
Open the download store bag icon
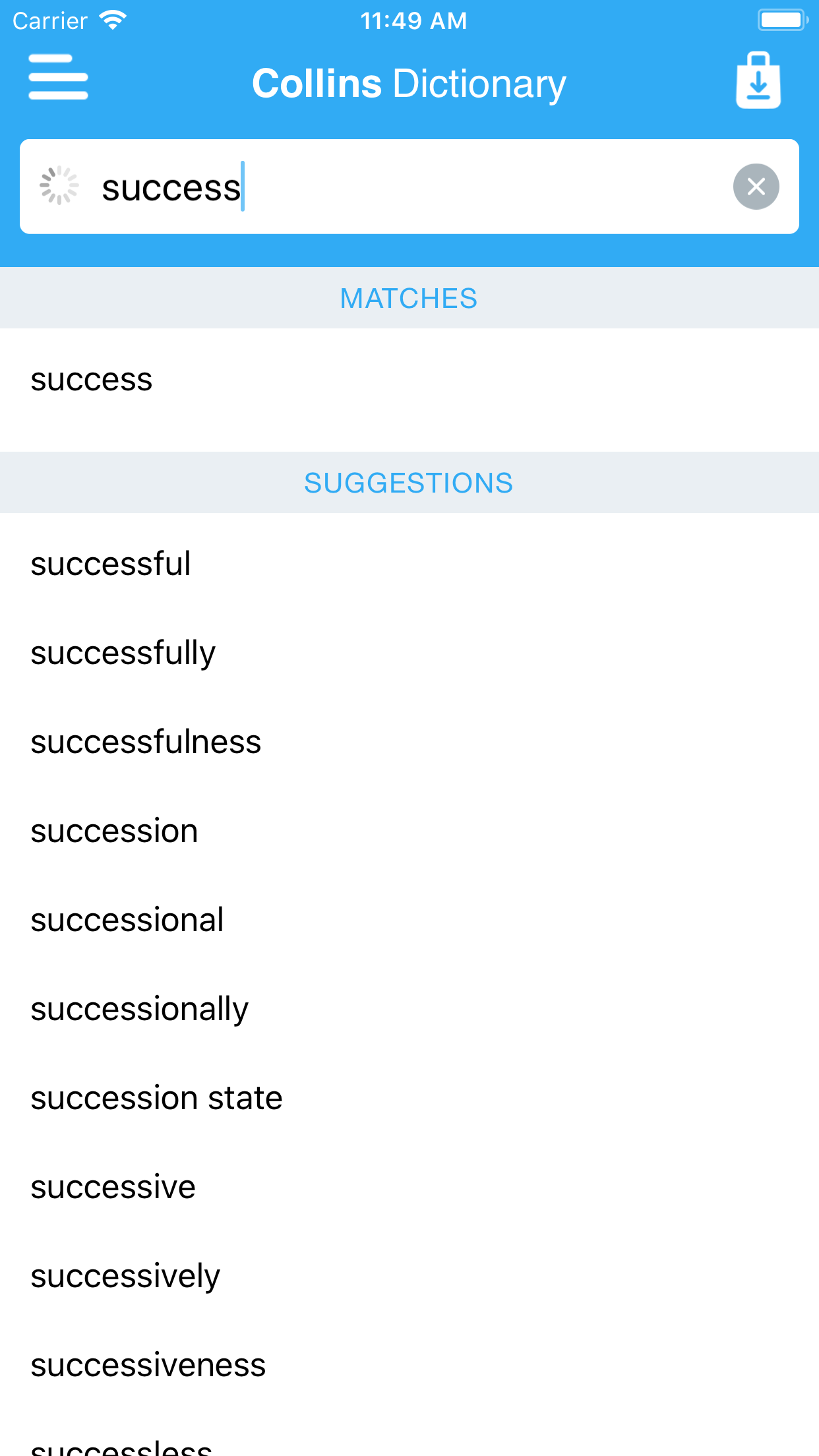758,80
